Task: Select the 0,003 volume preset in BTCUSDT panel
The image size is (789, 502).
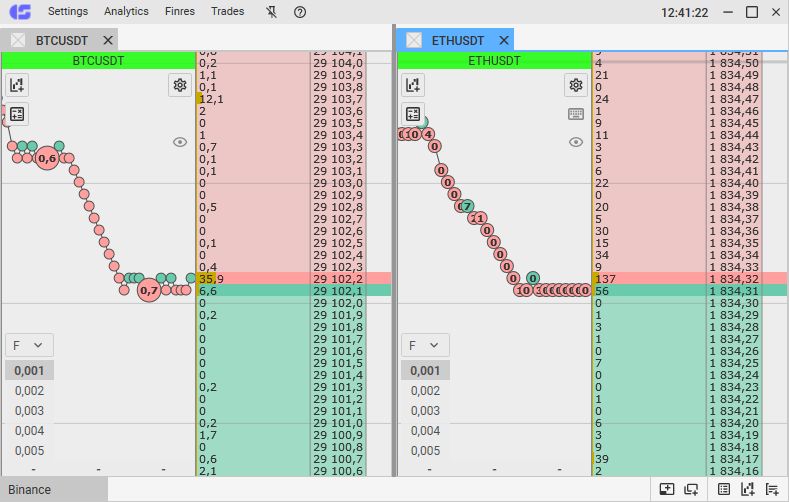Action: pos(29,411)
